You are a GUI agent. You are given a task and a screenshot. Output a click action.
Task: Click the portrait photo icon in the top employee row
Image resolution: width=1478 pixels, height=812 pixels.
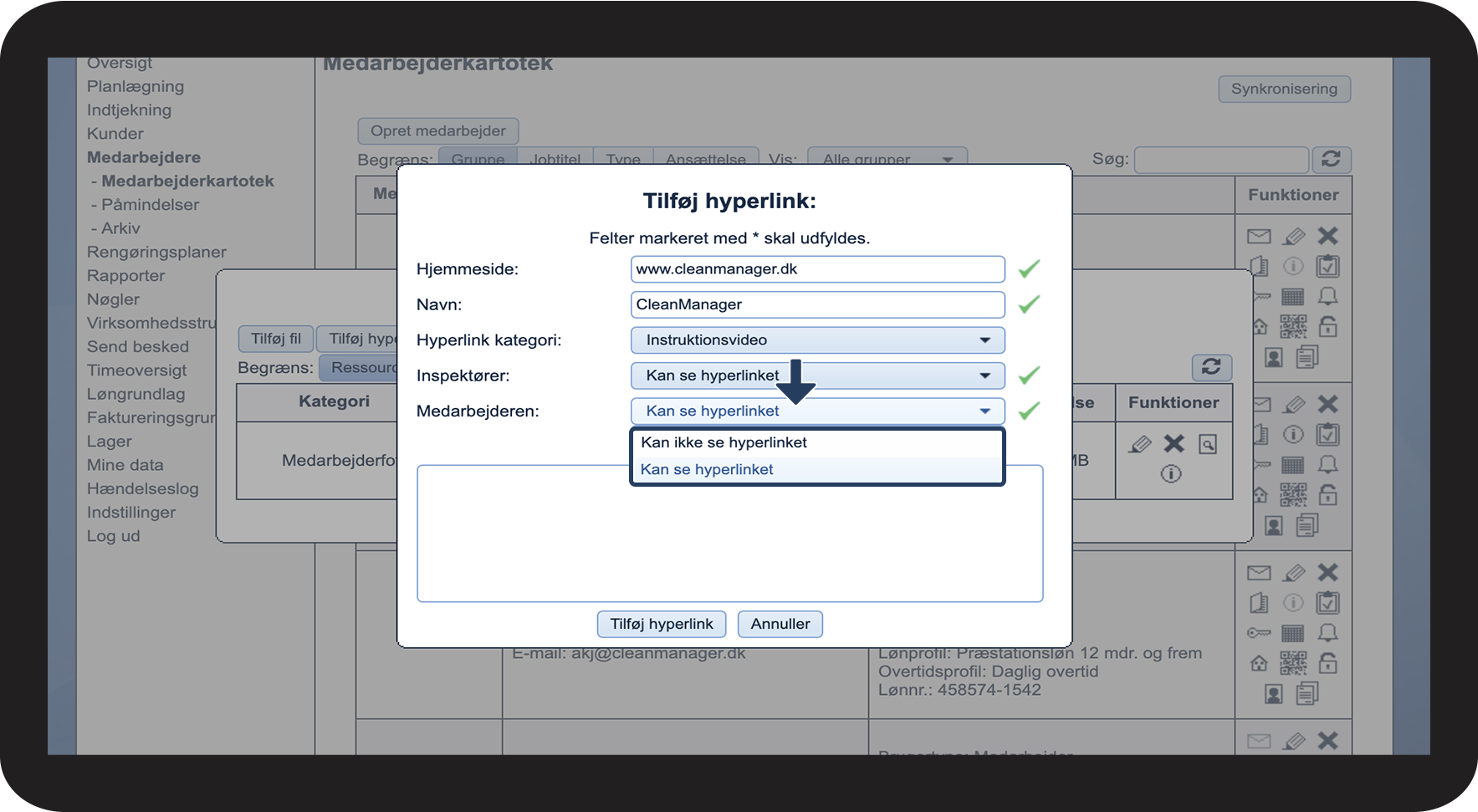(x=1273, y=358)
